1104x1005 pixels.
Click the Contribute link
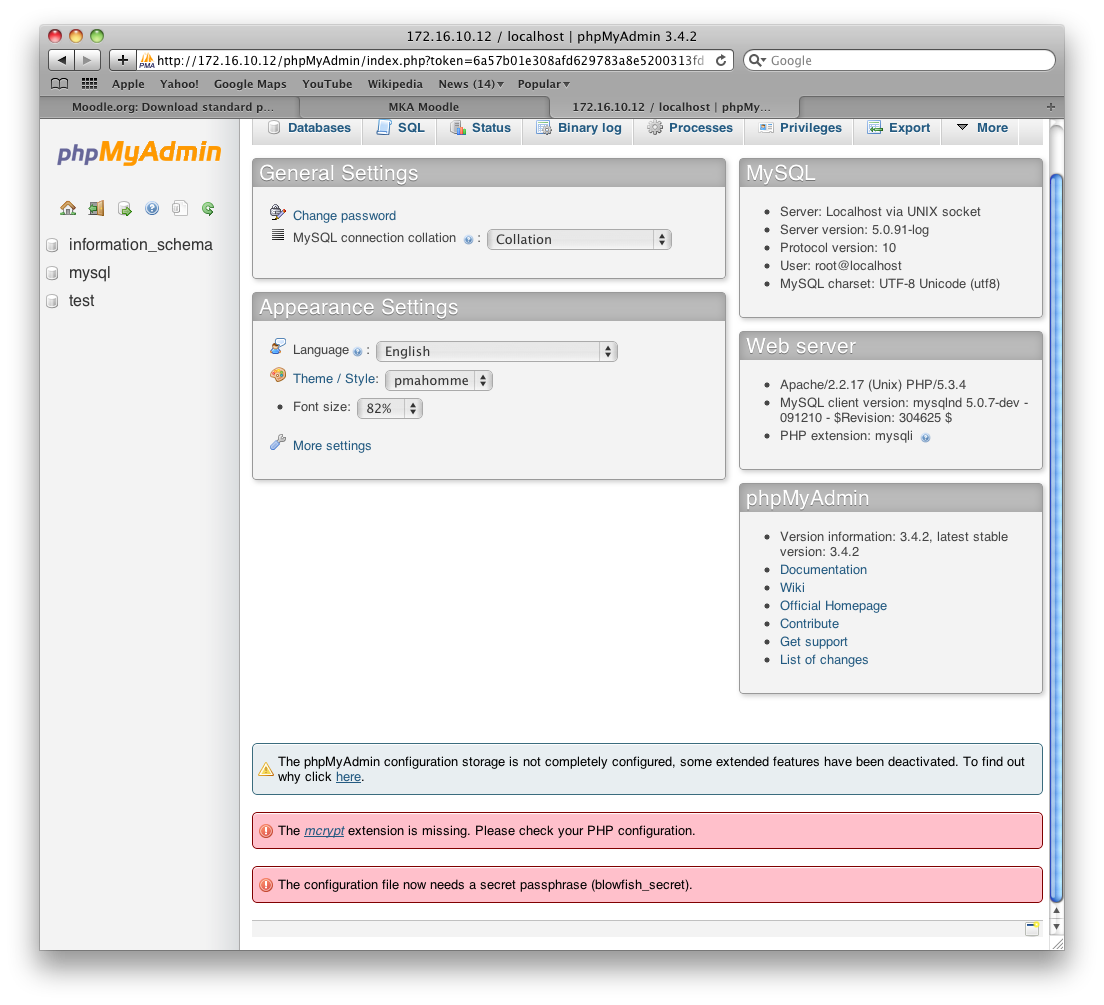809,624
